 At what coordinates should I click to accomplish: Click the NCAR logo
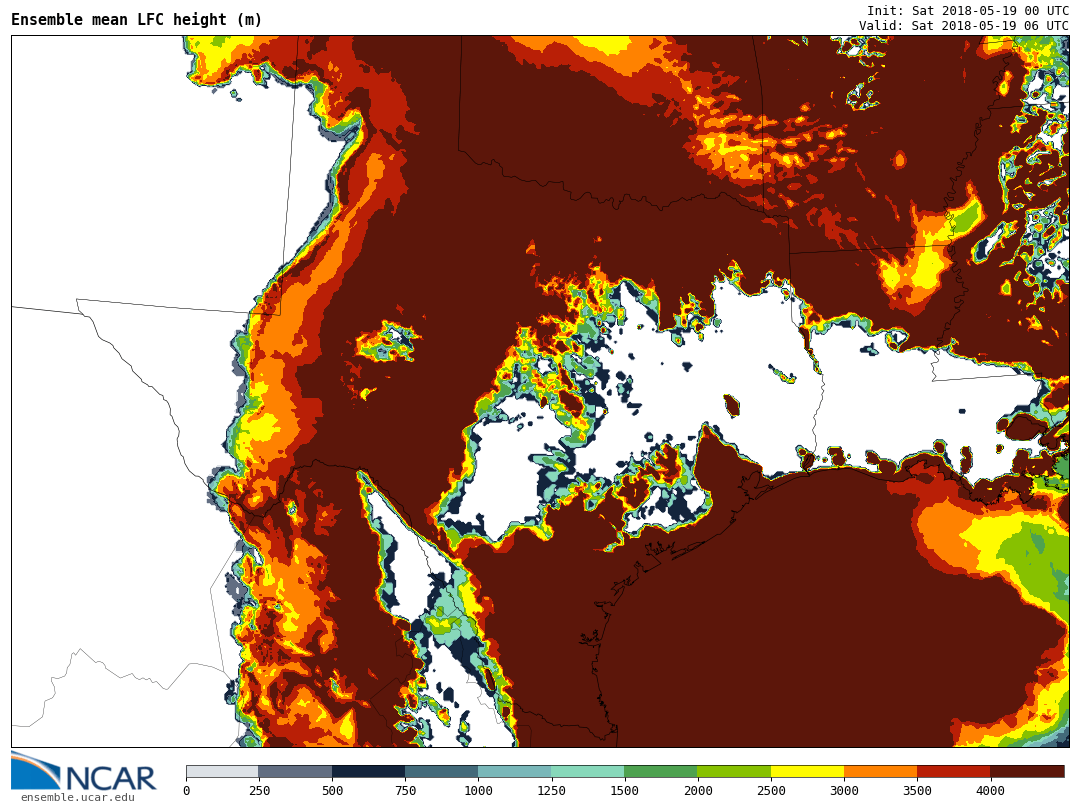tap(84, 772)
